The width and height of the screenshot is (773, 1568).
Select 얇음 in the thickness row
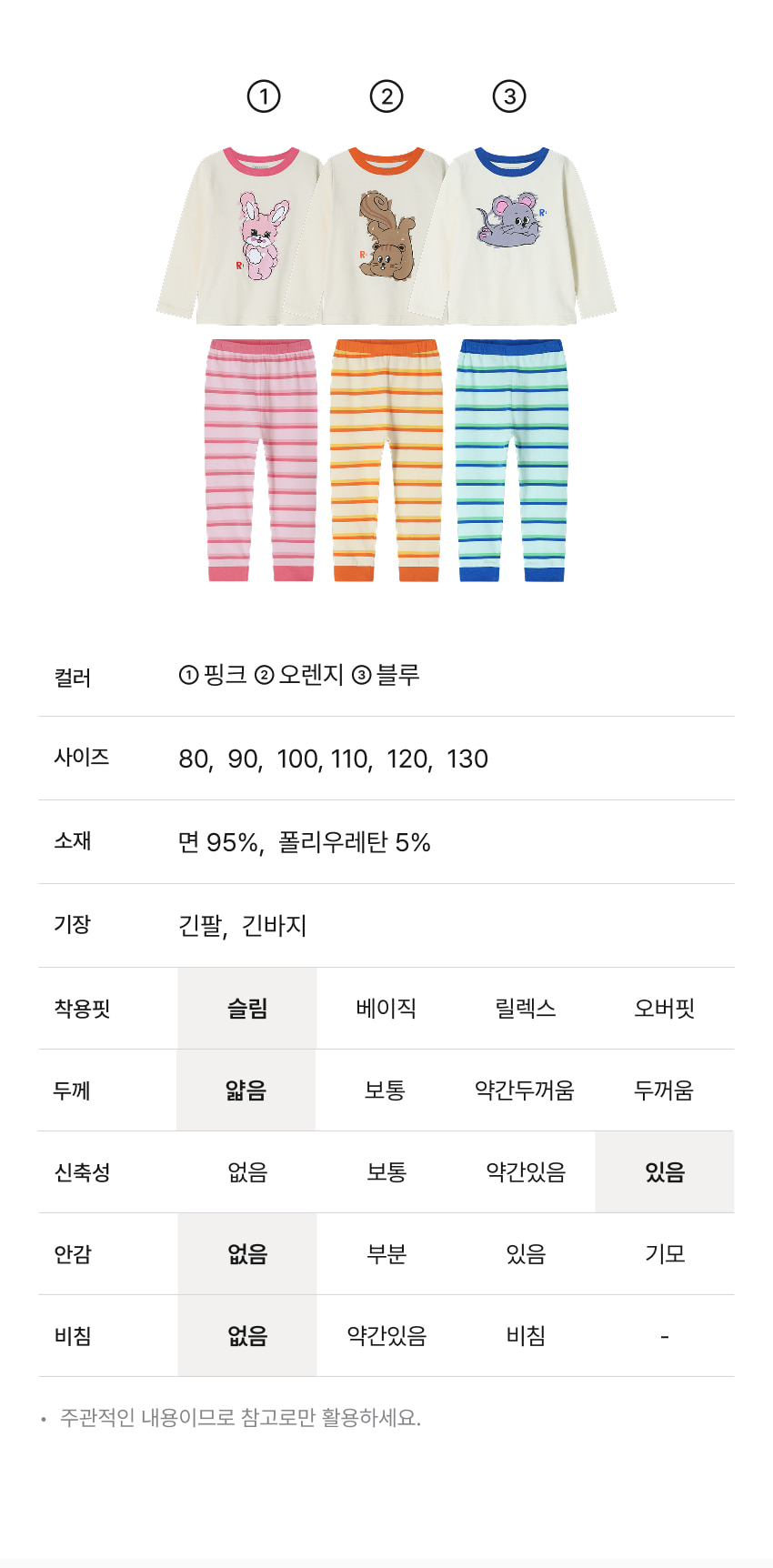246,1091
